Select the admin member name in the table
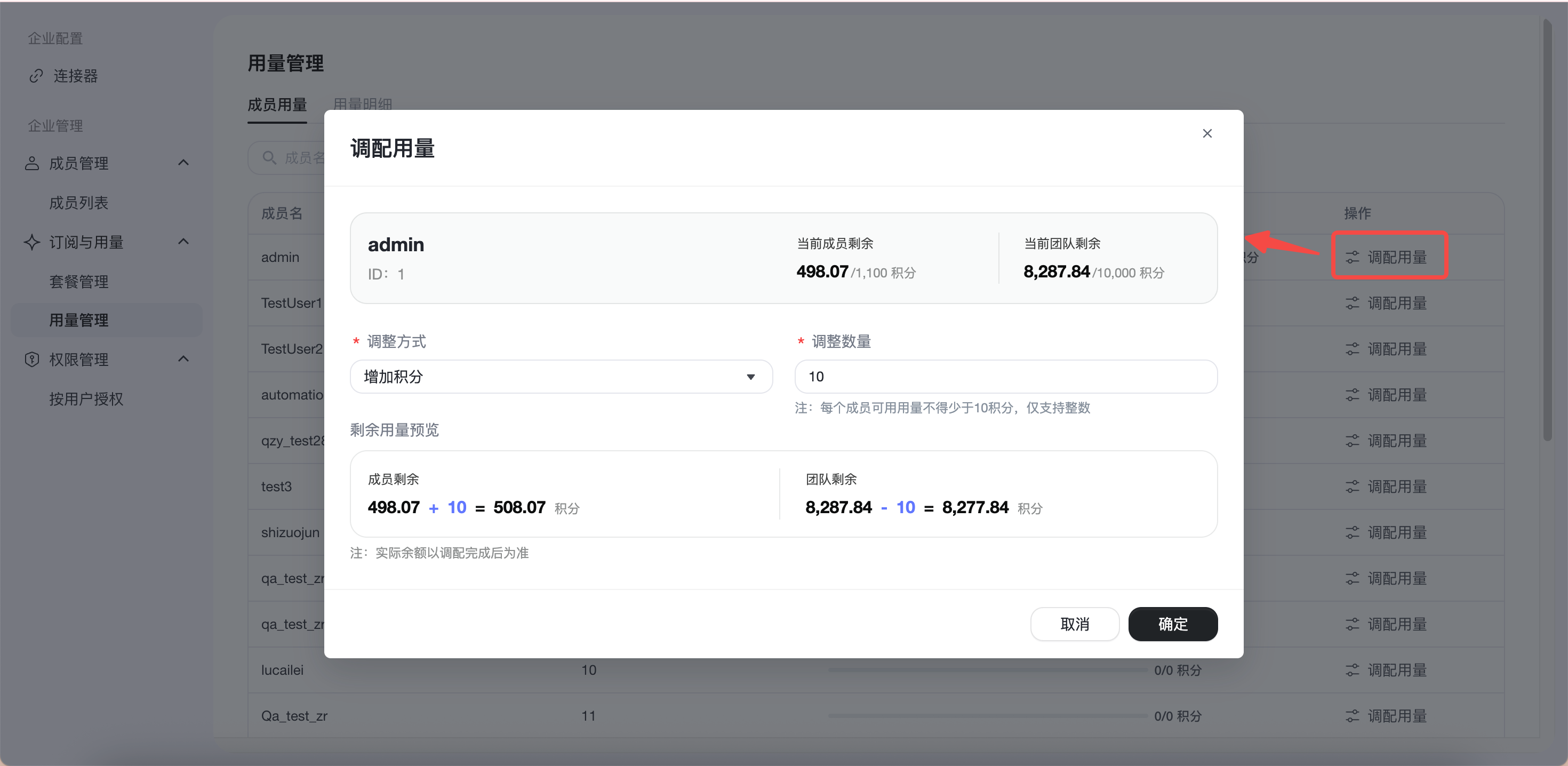1568x766 pixels. tap(280, 257)
